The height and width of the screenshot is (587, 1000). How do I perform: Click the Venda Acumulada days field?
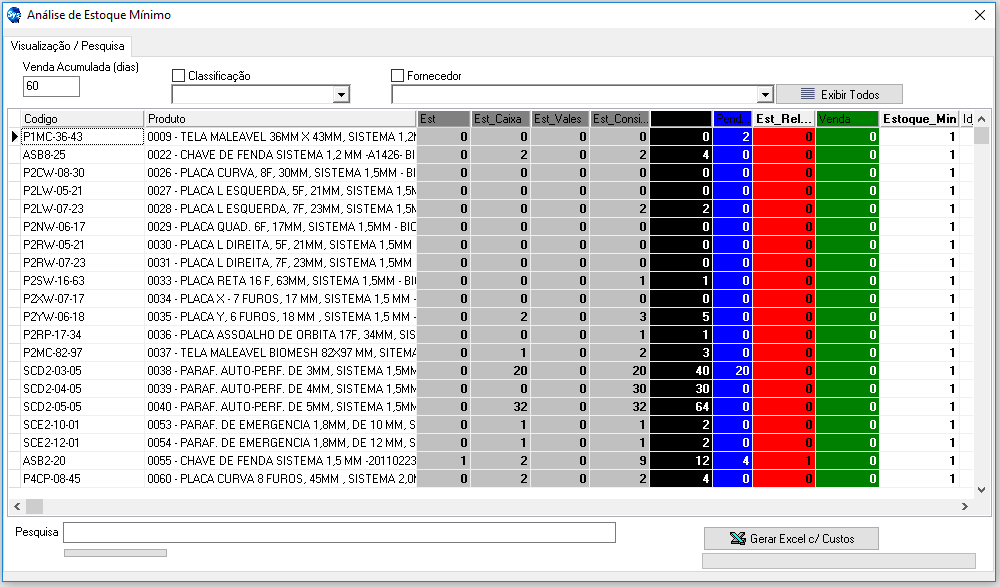point(51,87)
